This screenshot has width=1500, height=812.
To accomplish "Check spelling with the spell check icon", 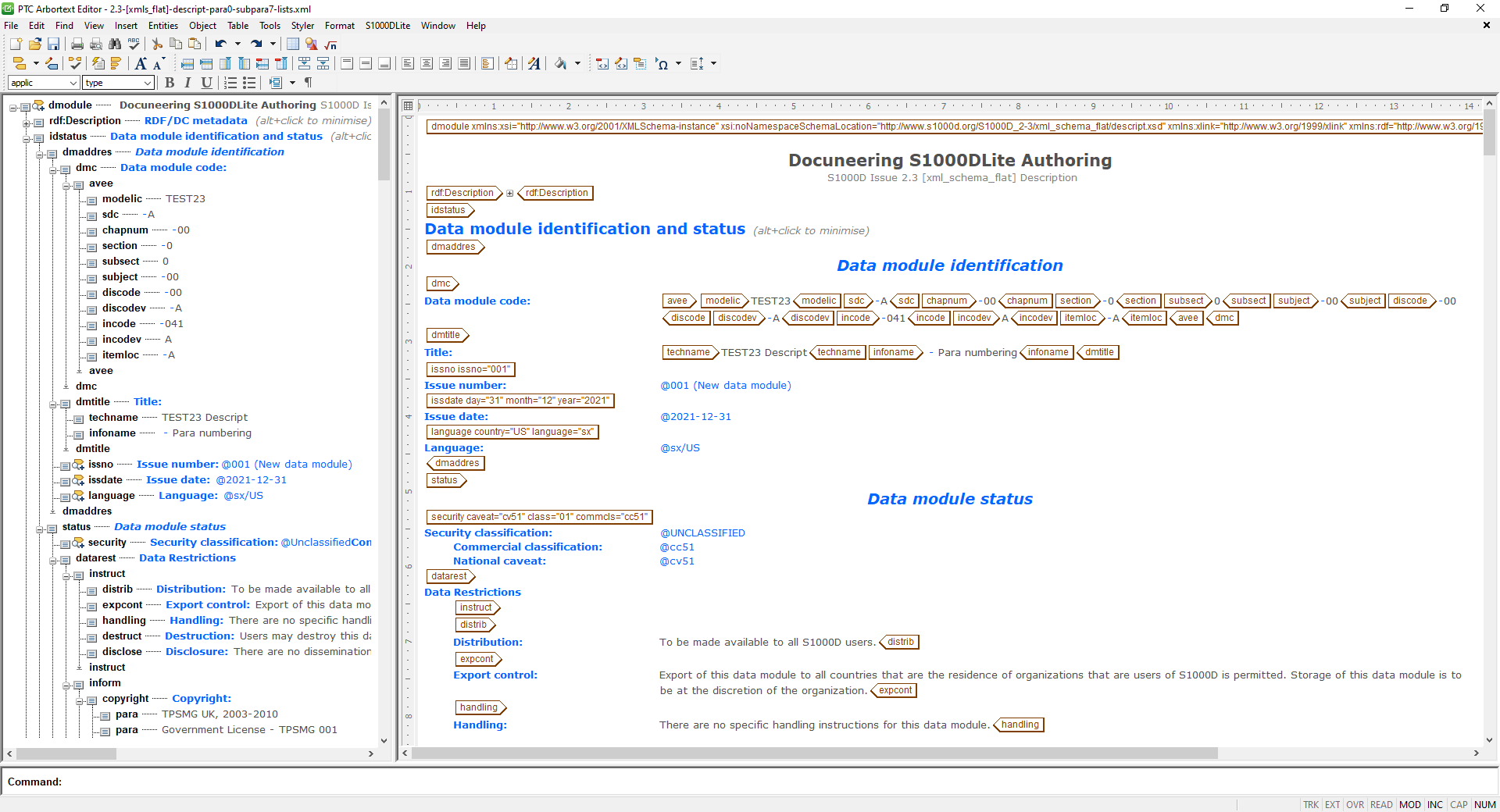I will tap(134, 45).
